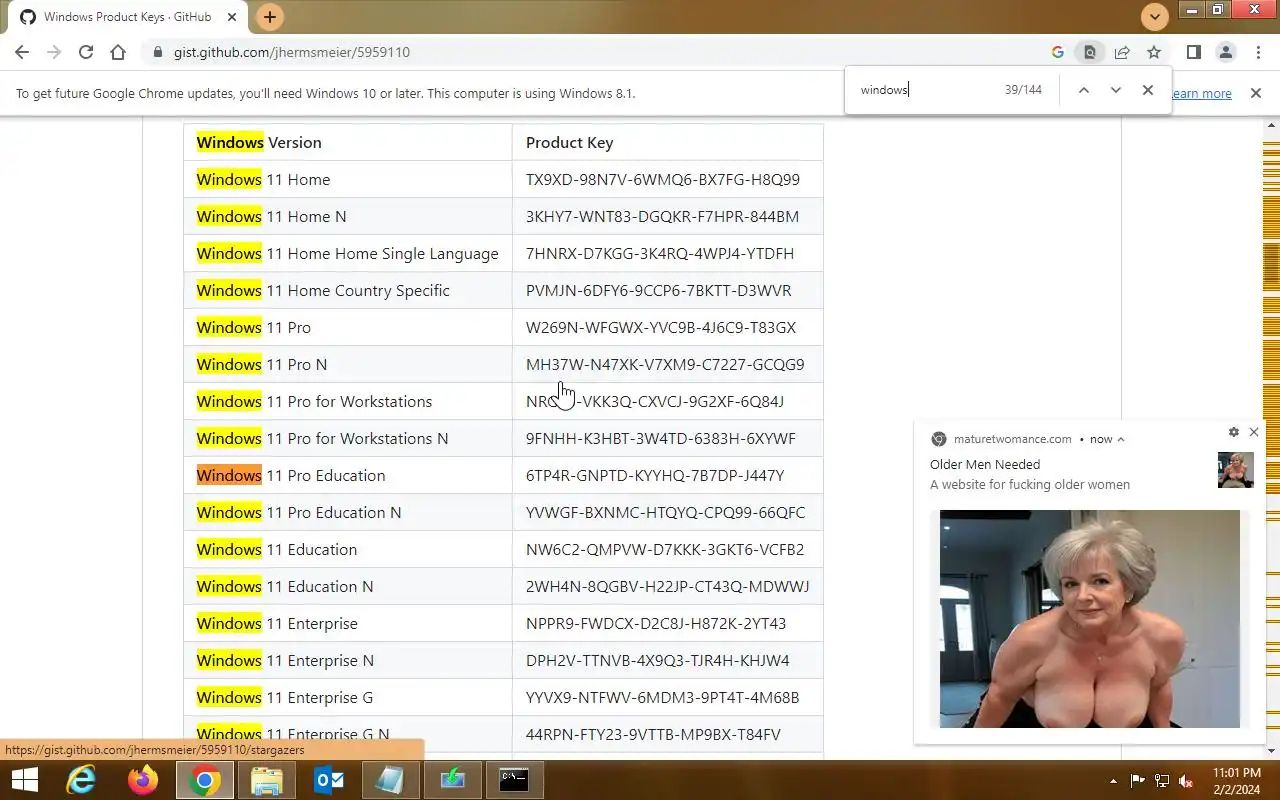Select Windows 11 Home product key

(x=662, y=180)
